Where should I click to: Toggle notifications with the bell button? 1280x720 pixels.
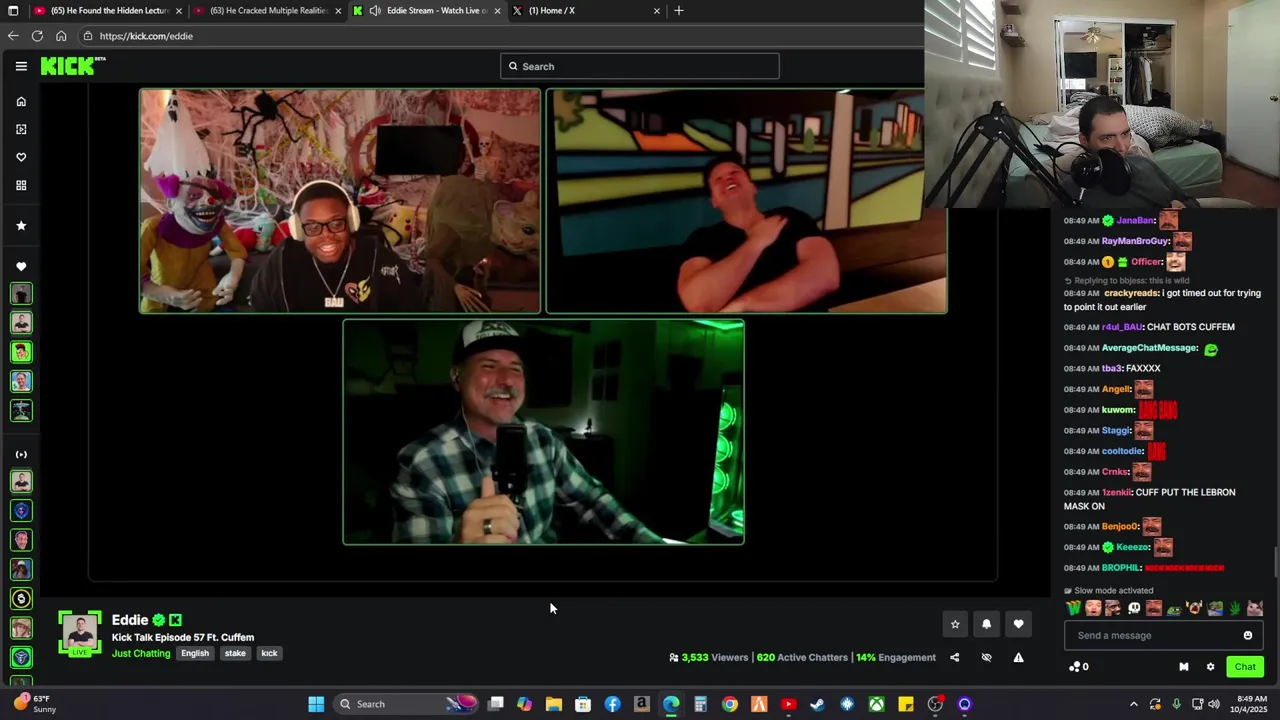[x=986, y=624]
